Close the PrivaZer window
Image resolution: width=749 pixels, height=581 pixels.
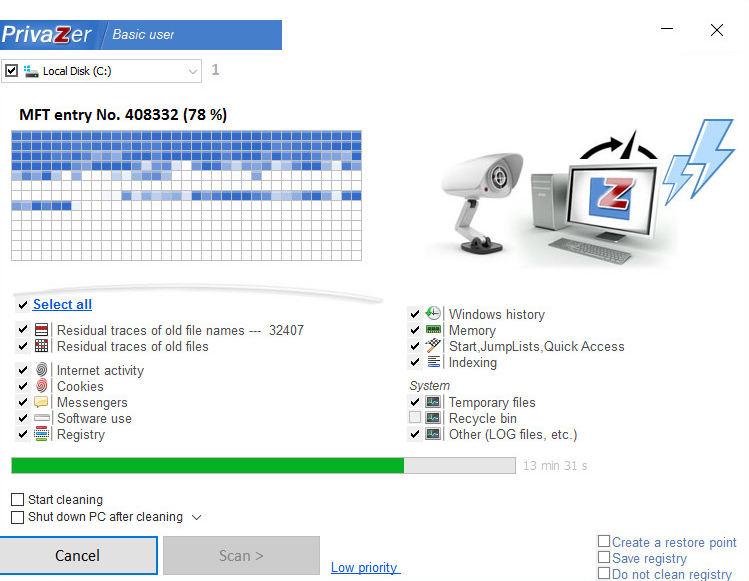717,30
